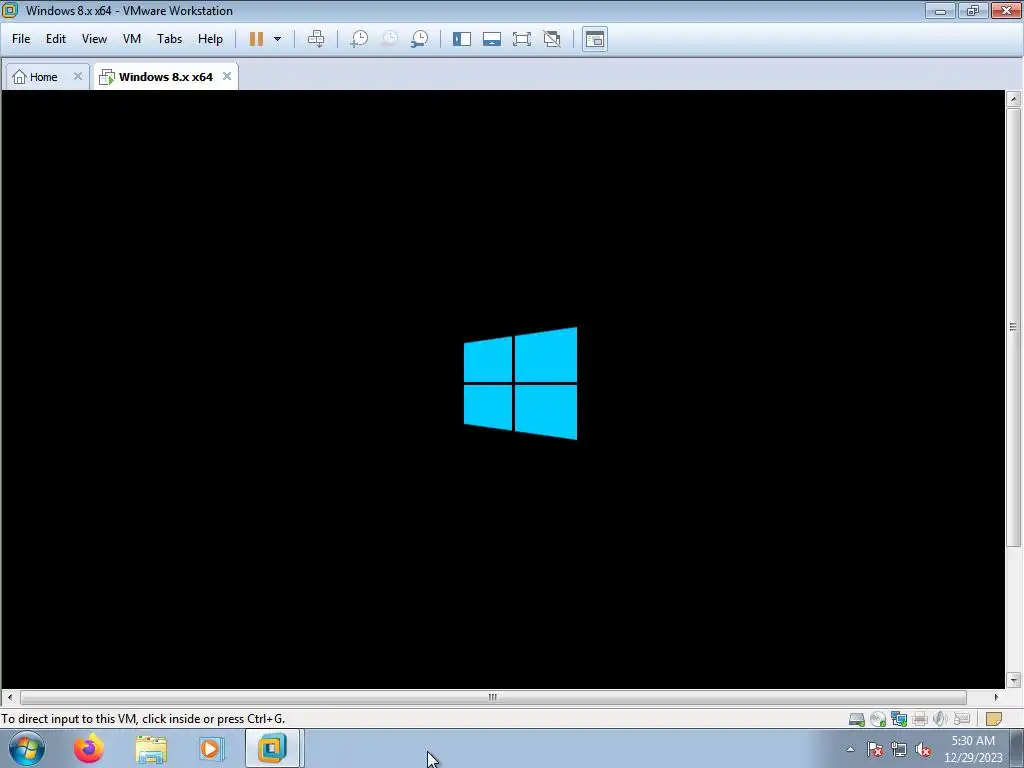Click the network adapter status icon
1024x768 pixels.
[899, 720]
